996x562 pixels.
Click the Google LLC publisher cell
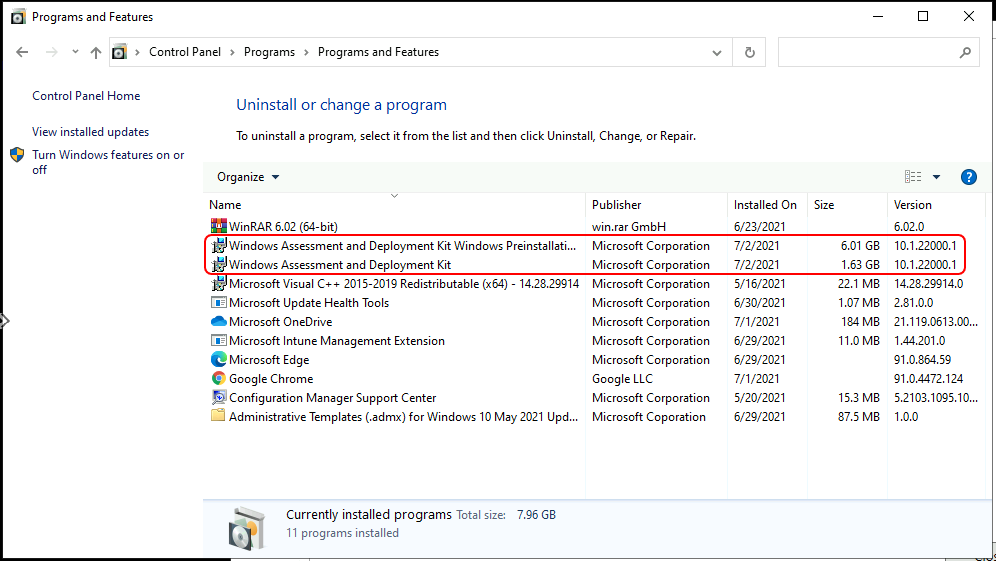(622, 379)
